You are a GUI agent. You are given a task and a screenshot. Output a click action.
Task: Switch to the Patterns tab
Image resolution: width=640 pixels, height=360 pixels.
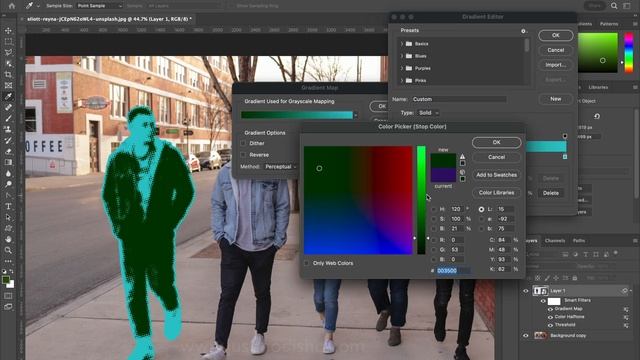[x=609, y=24]
